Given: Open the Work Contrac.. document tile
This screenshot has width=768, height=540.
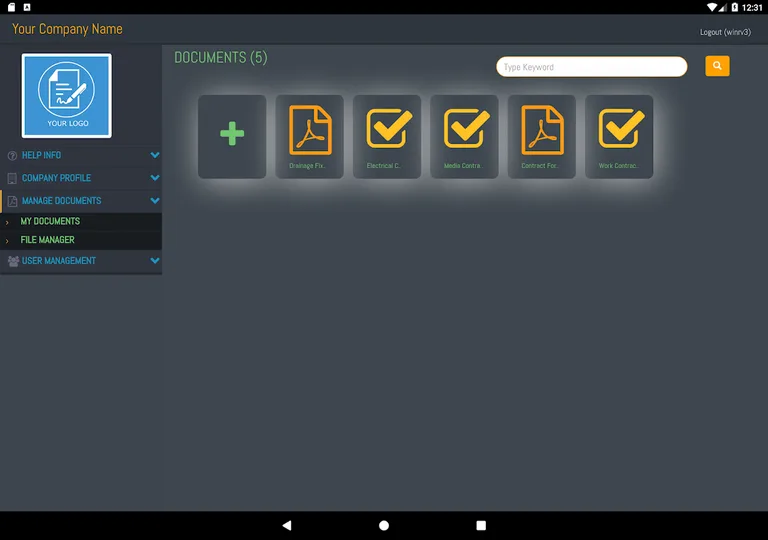Looking at the screenshot, I should (619, 136).
